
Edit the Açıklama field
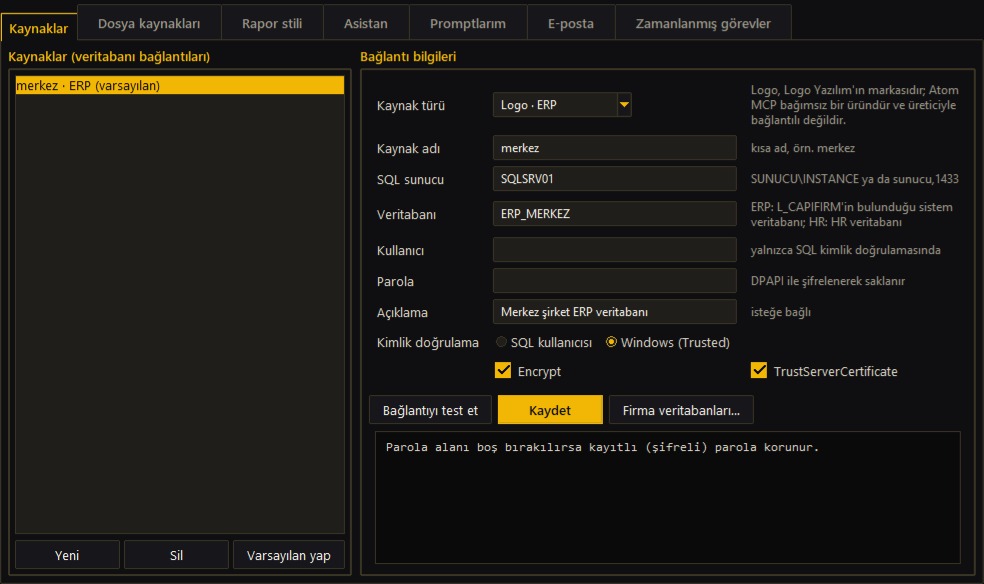[x=614, y=311]
